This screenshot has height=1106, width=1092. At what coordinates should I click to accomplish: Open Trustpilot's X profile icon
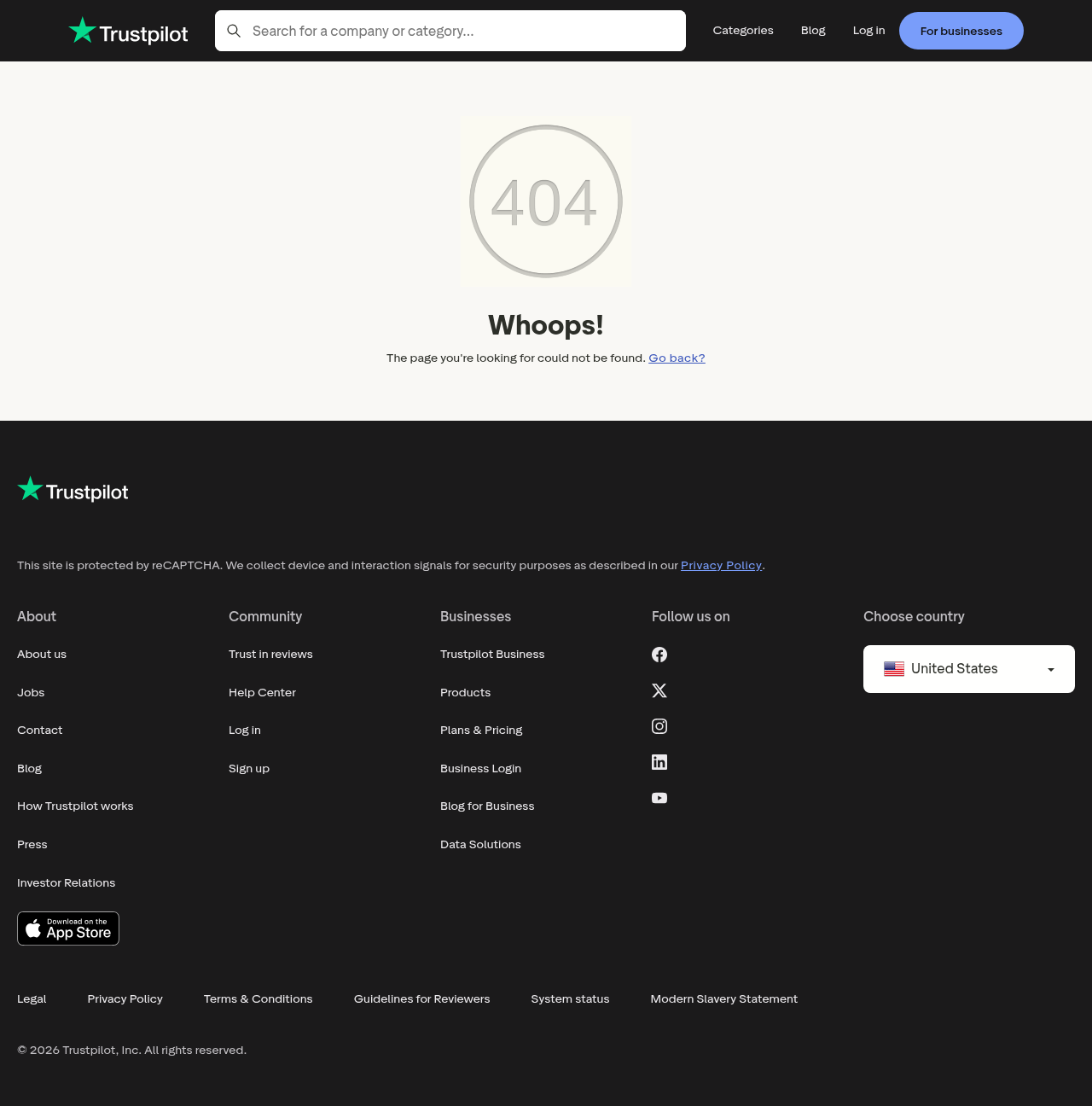659,690
